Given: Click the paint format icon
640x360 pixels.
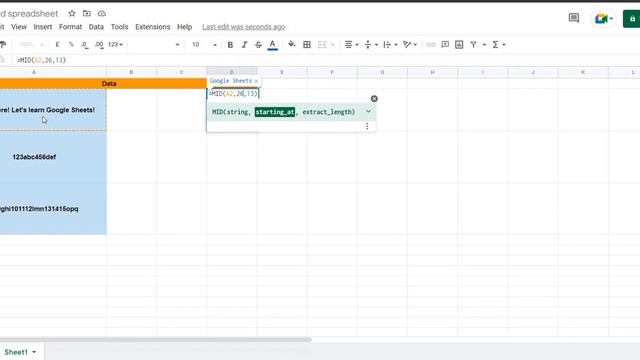Looking at the screenshot, I should pos(3,44).
